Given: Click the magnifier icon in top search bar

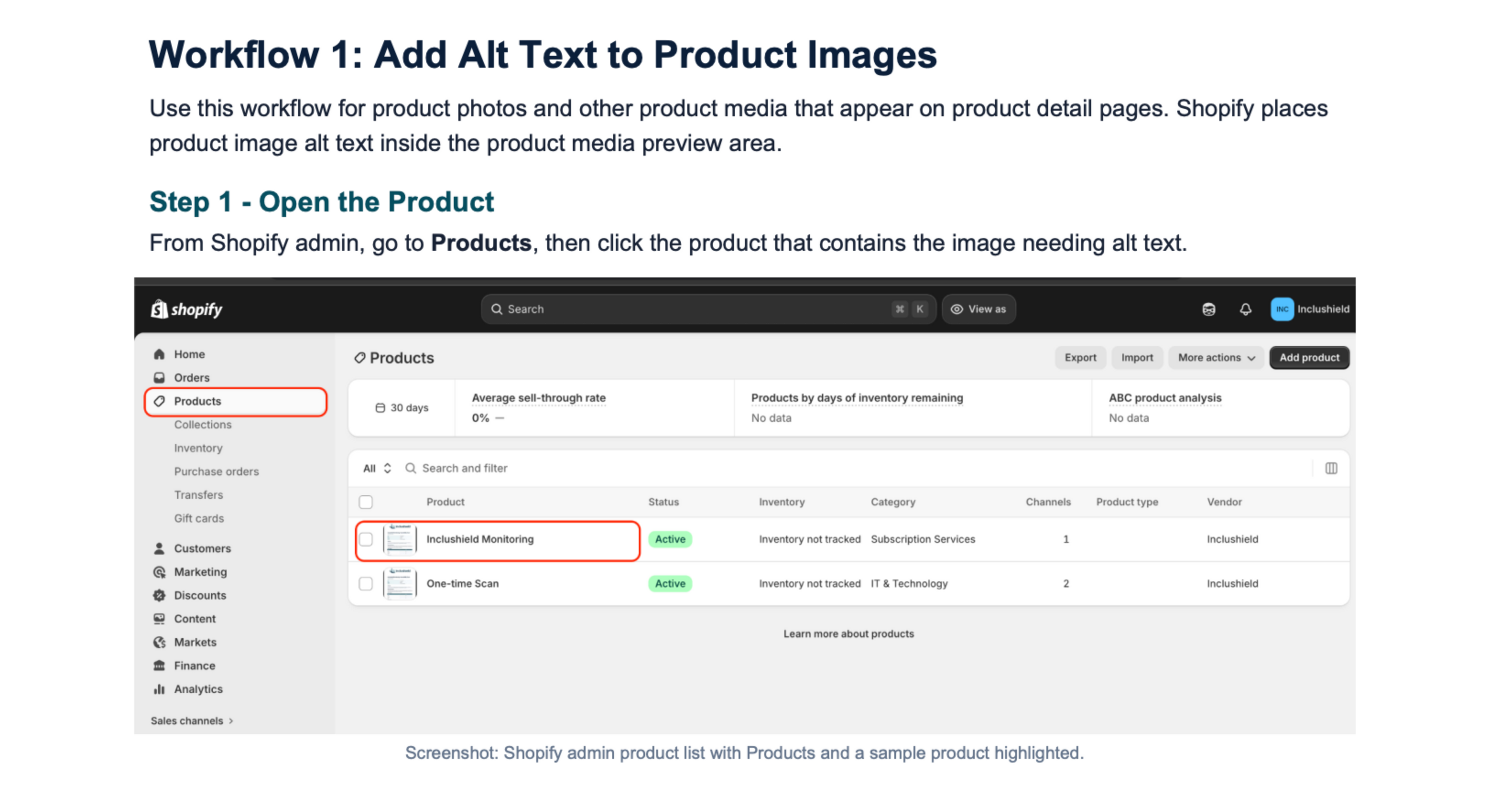Looking at the screenshot, I should [x=496, y=309].
